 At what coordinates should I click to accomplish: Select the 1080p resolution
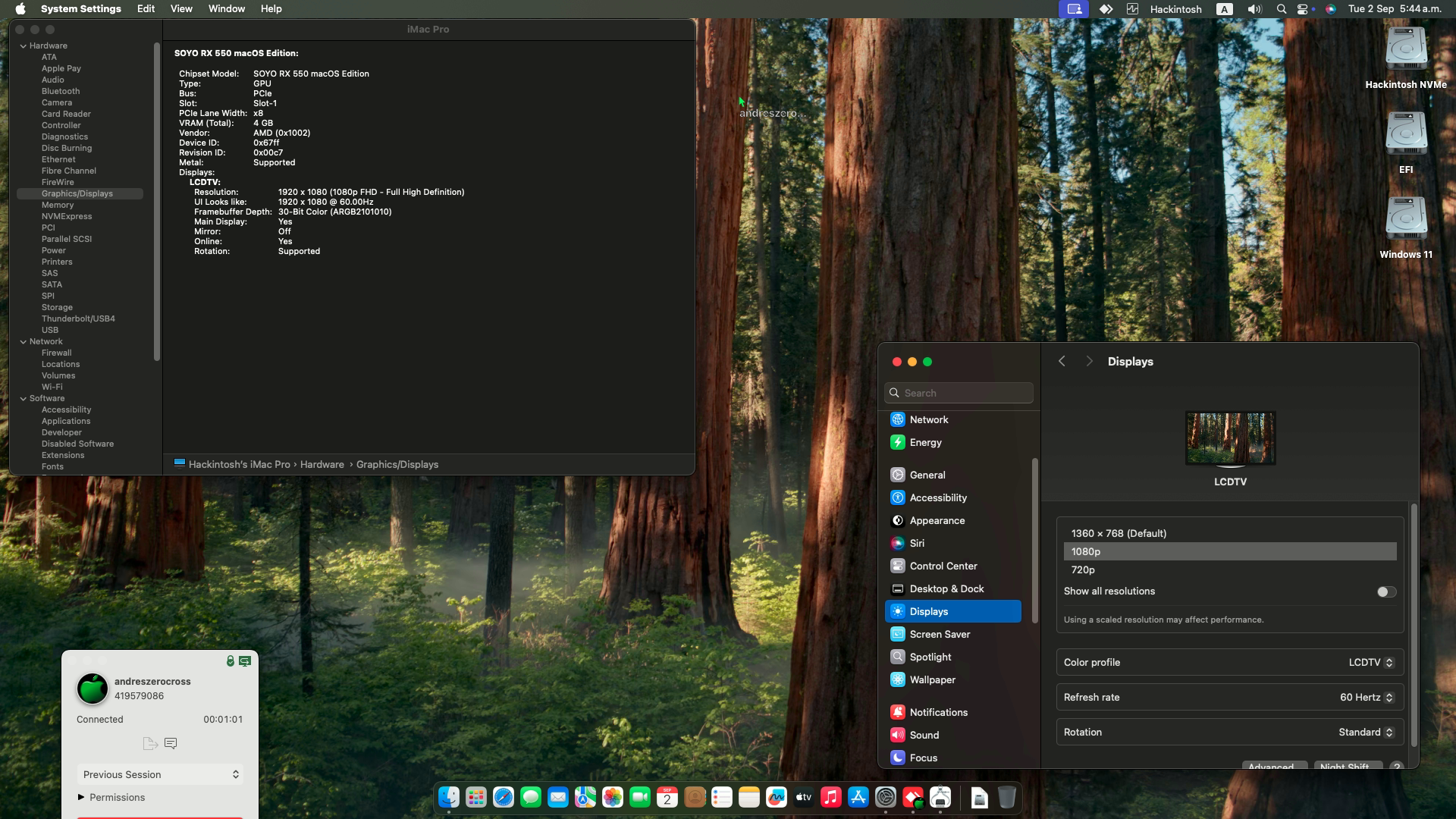pyautogui.click(x=1230, y=551)
